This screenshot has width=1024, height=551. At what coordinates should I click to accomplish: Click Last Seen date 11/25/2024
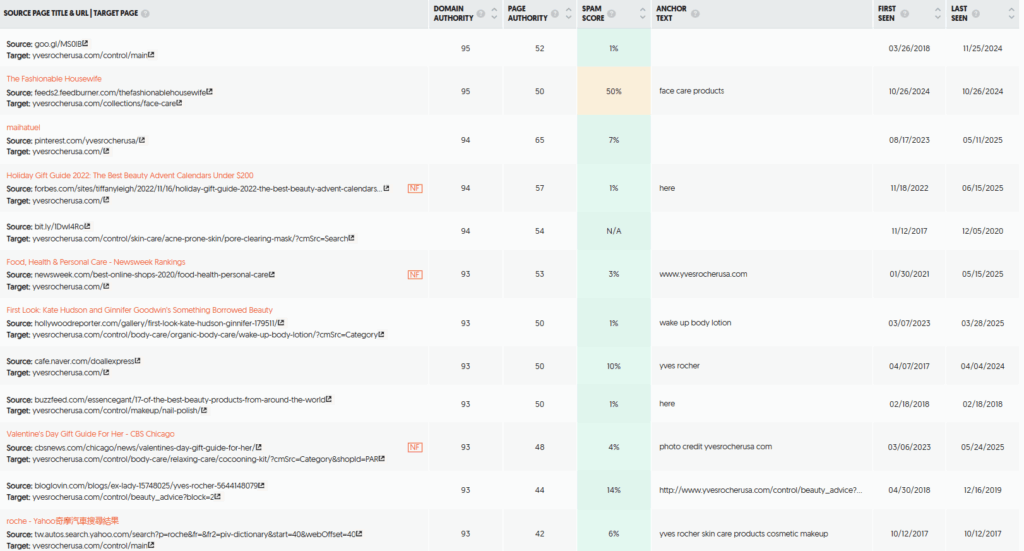tap(982, 48)
